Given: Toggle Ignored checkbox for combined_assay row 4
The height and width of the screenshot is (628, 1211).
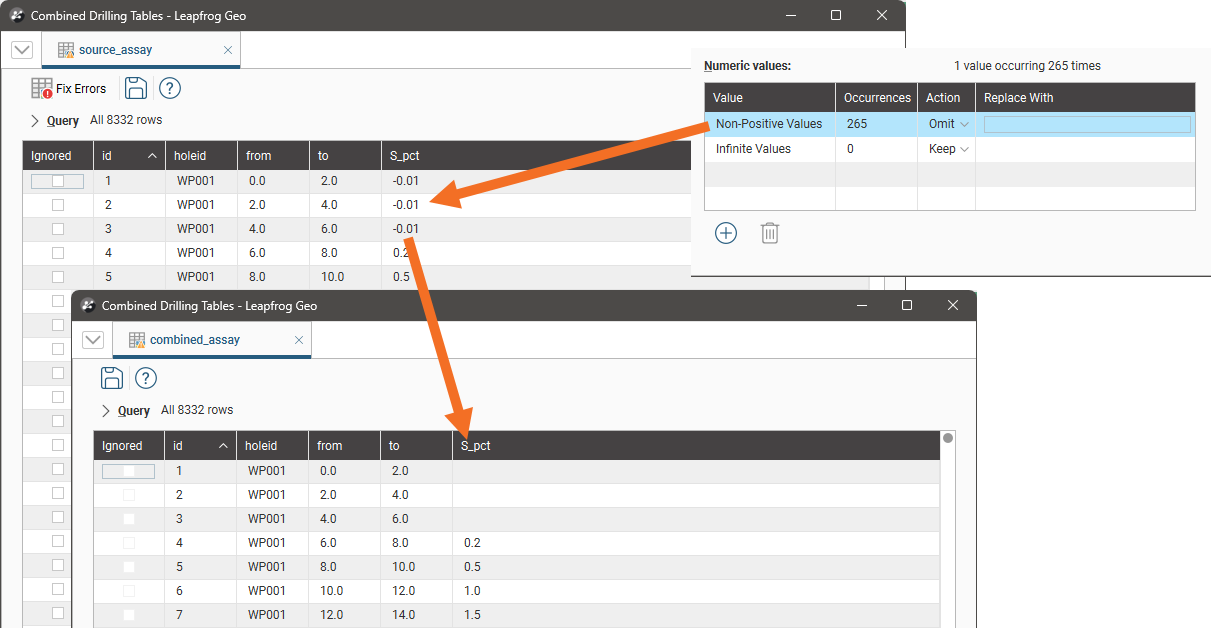Looking at the screenshot, I should coord(129,543).
